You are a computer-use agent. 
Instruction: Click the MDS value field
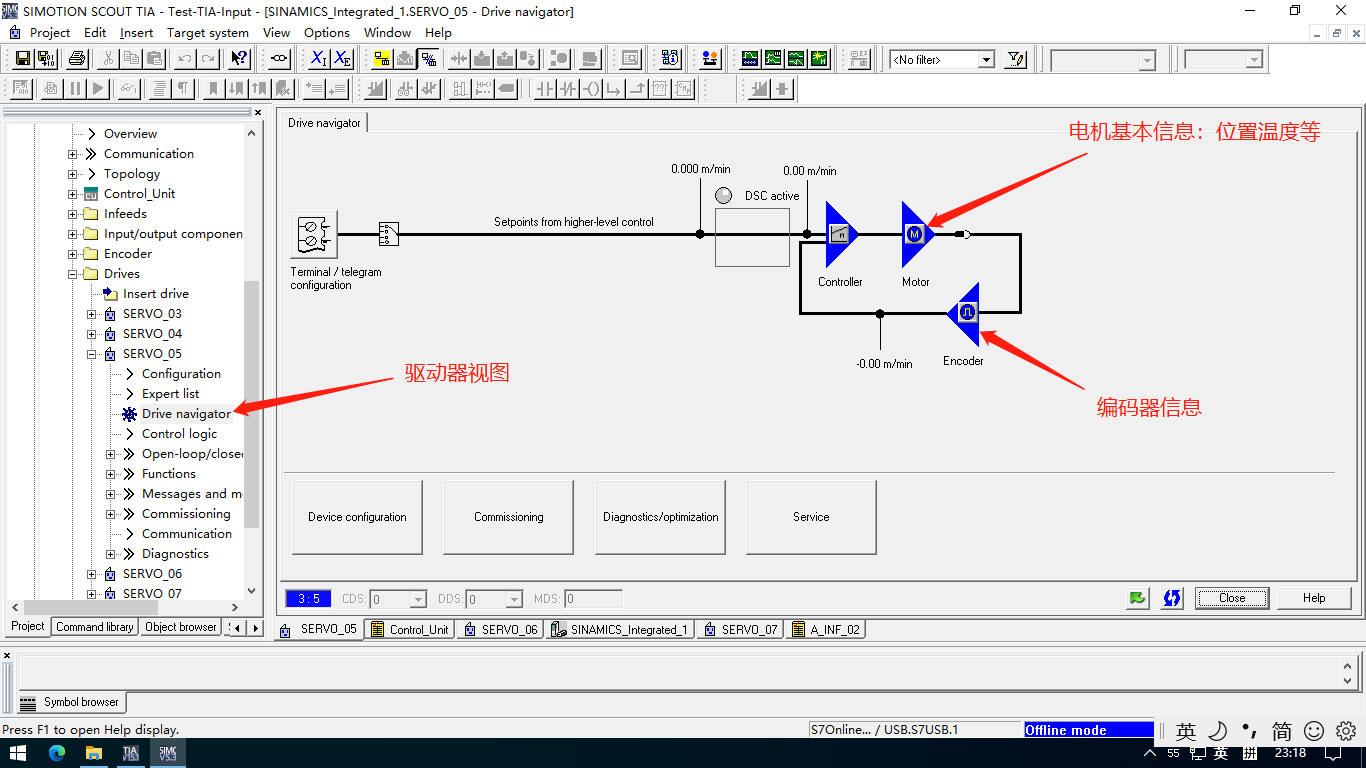coord(593,600)
